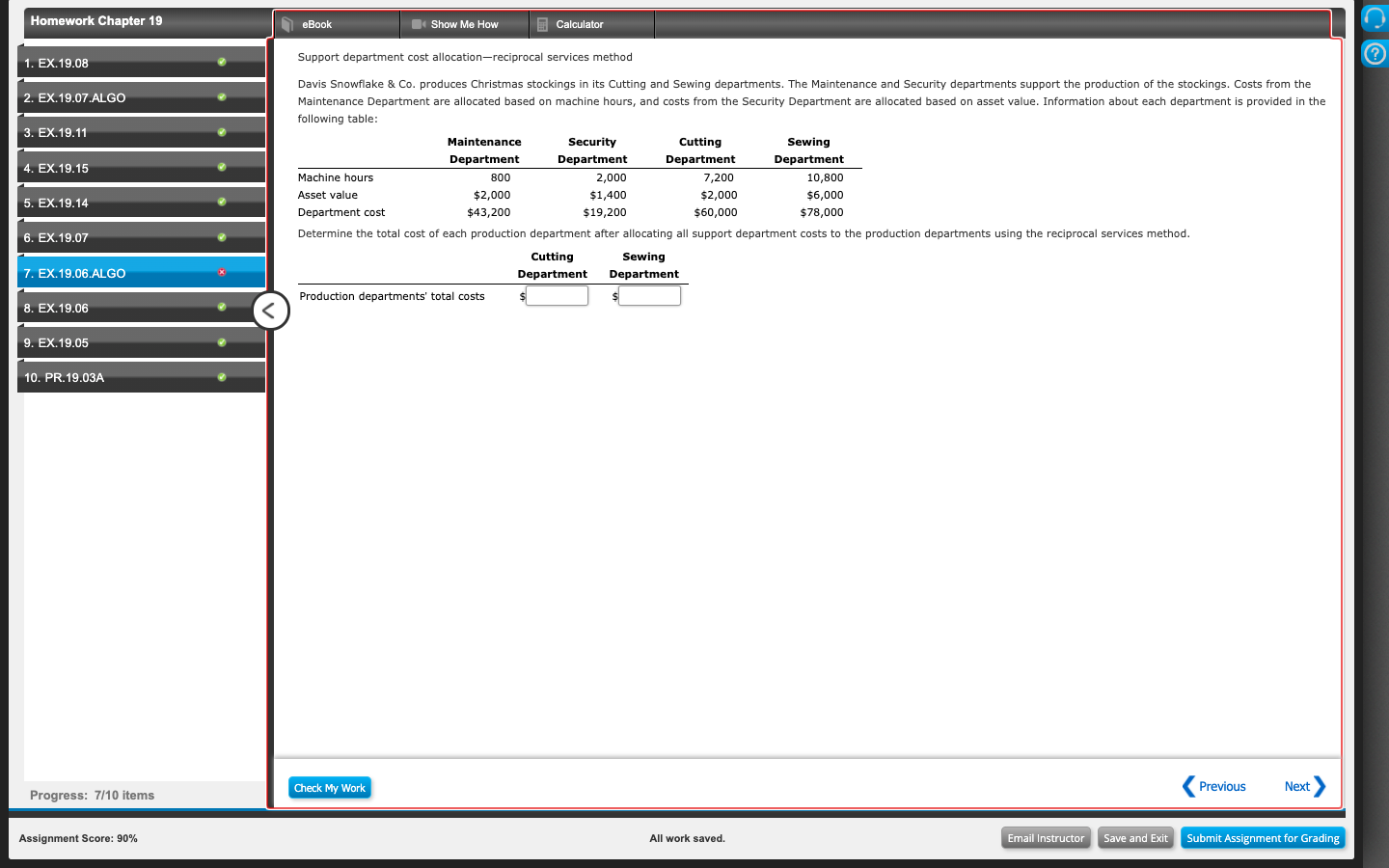The image size is (1389, 868).
Task: Click Submit Assignment for Grading
Action: point(1262,838)
